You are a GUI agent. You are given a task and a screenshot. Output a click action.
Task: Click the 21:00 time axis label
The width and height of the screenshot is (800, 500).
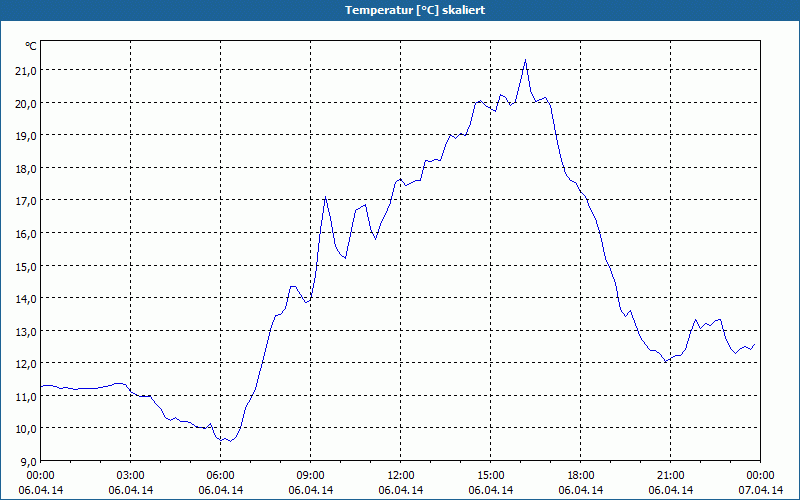(x=670, y=476)
